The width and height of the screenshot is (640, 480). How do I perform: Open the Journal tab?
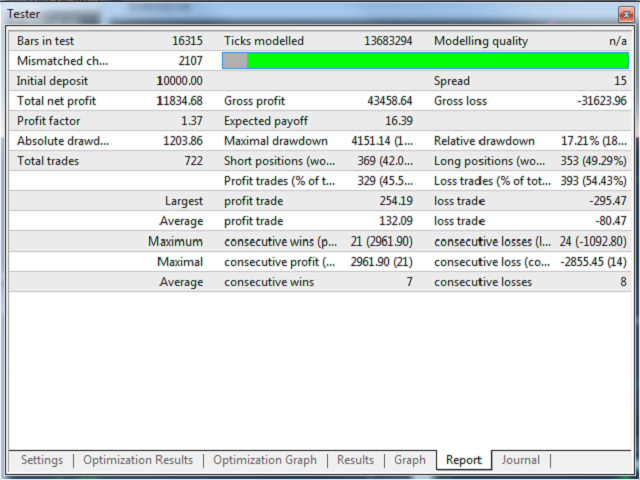click(520, 460)
